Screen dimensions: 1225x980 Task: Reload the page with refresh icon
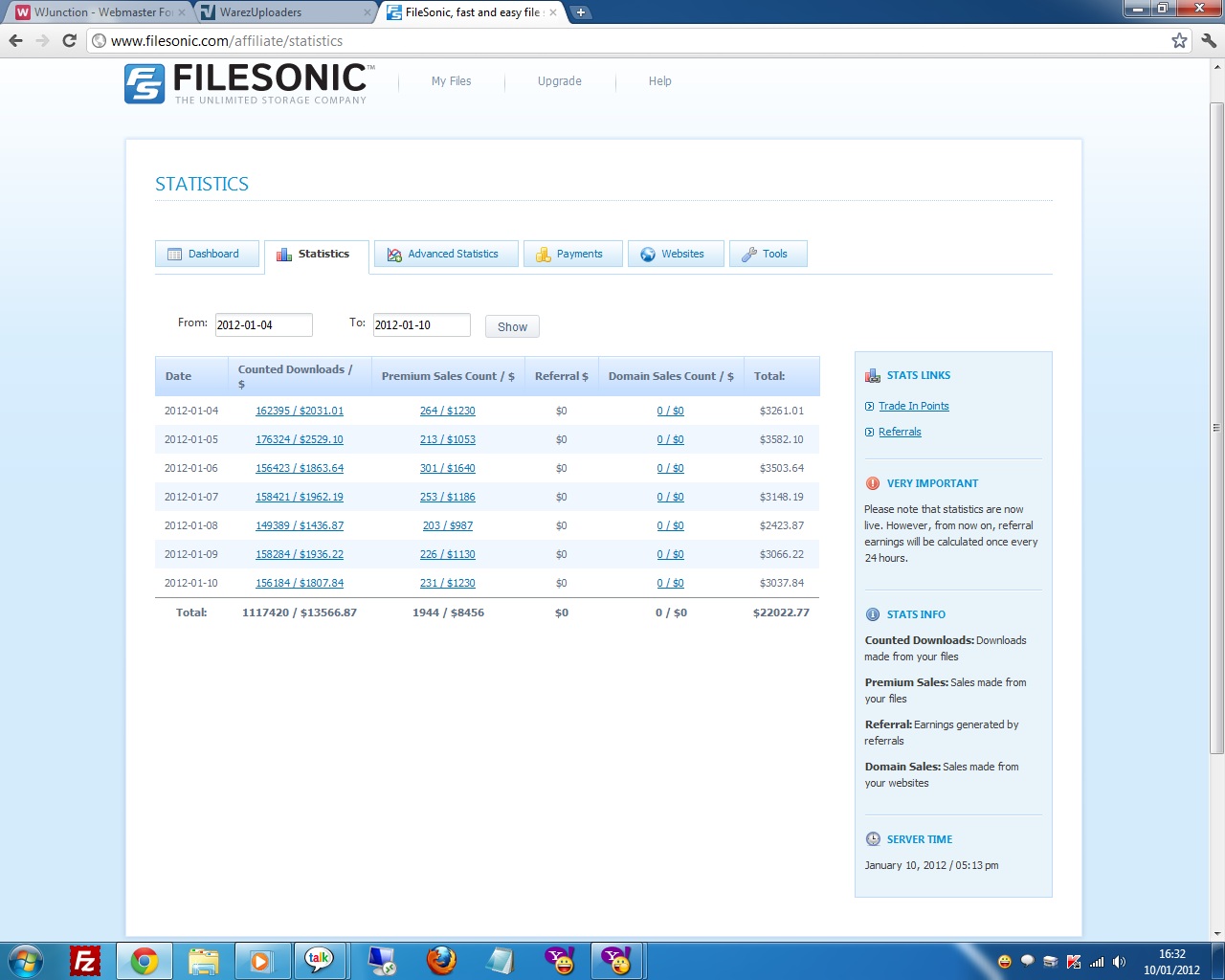(x=69, y=40)
